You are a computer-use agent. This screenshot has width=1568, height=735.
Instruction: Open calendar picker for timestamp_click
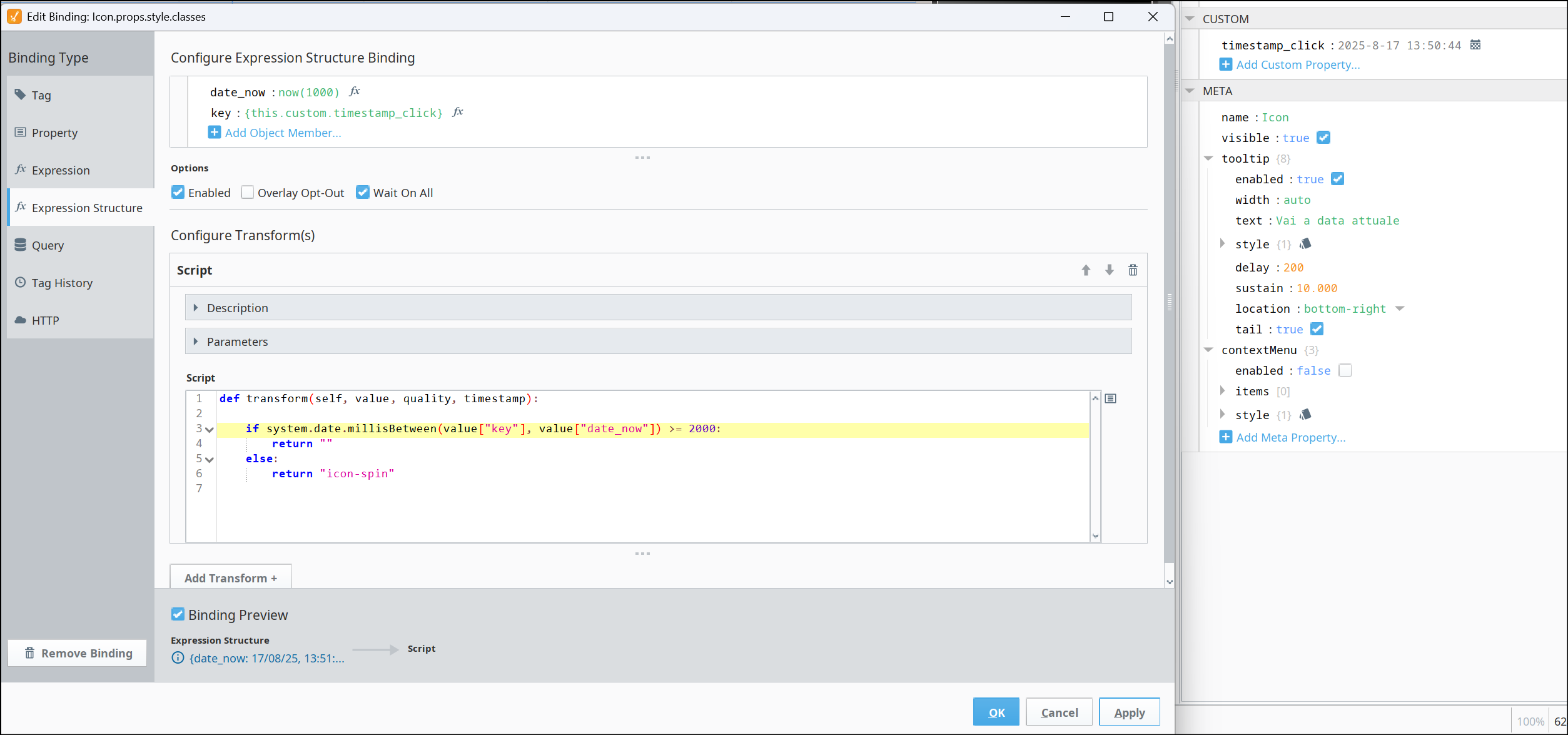(x=1475, y=45)
